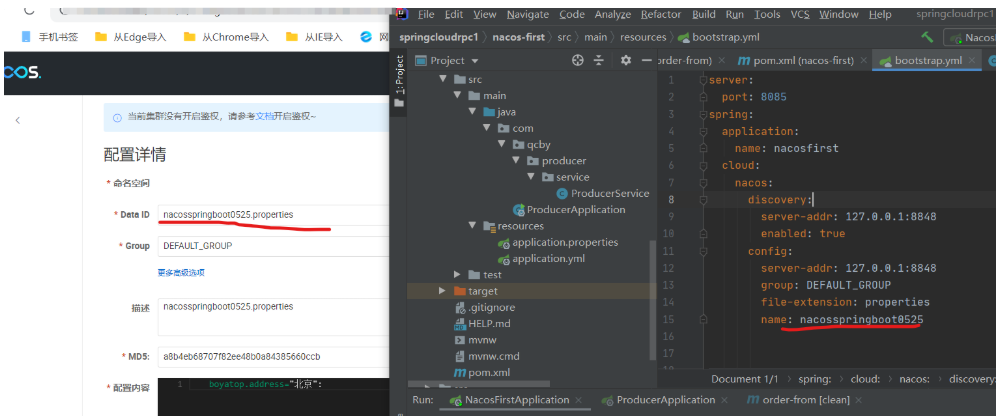Hide Project panel with minus icon
The height and width of the screenshot is (416, 1008).
(x=647, y=60)
